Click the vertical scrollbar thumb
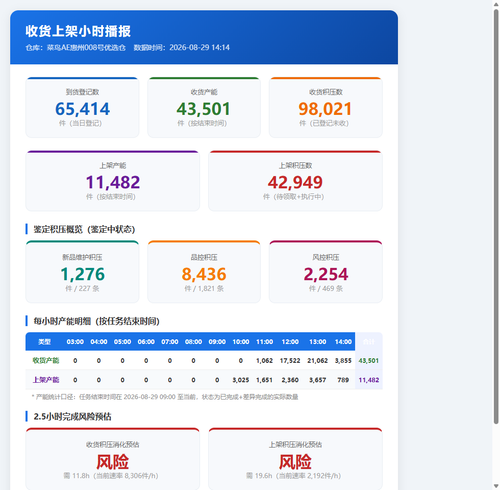This screenshot has width=500, height=490. 496,217
